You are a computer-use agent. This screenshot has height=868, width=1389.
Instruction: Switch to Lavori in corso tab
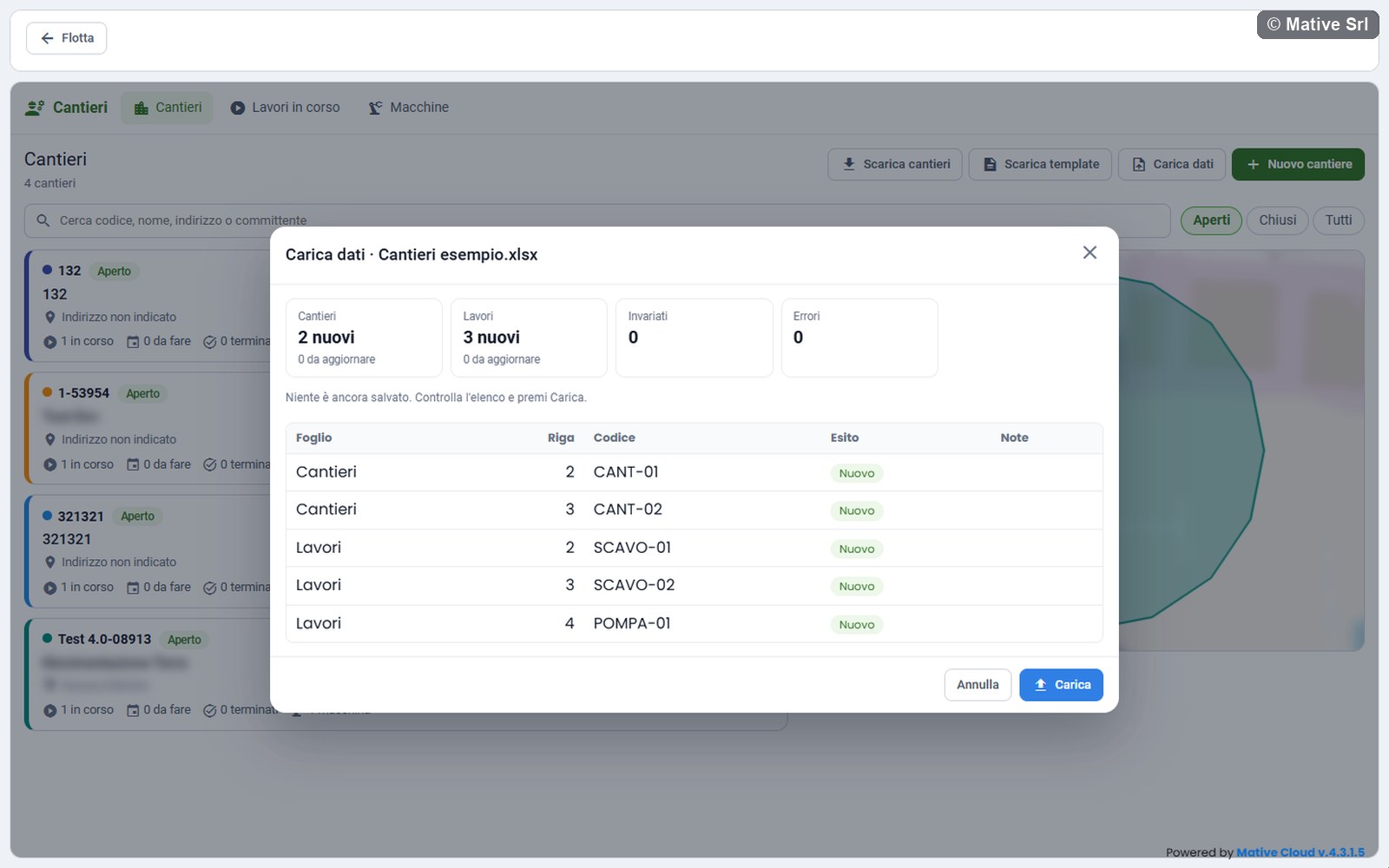coord(285,108)
